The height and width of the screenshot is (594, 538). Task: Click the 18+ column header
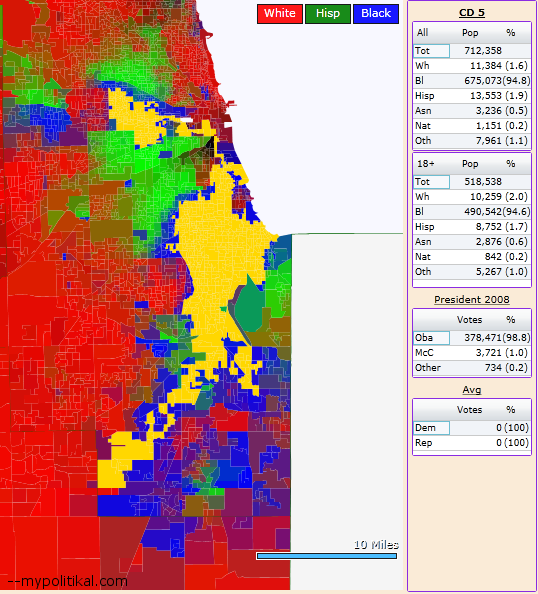click(x=425, y=164)
